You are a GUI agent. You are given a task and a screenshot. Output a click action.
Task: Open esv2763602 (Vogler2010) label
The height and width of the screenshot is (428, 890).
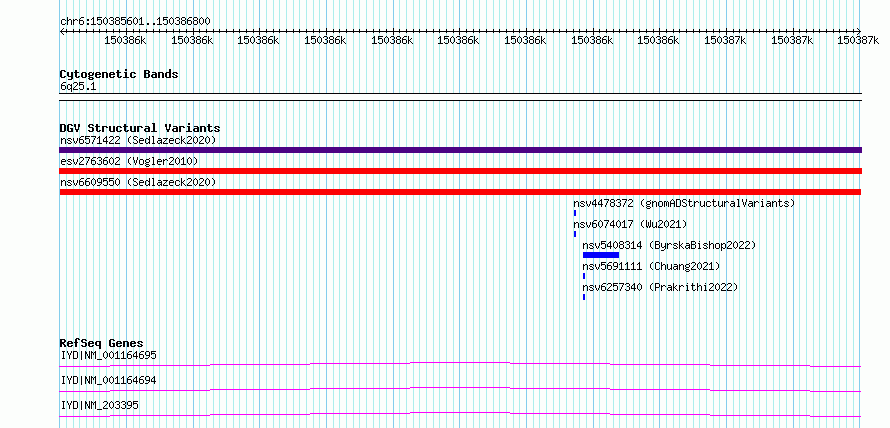(x=129, y=161)
